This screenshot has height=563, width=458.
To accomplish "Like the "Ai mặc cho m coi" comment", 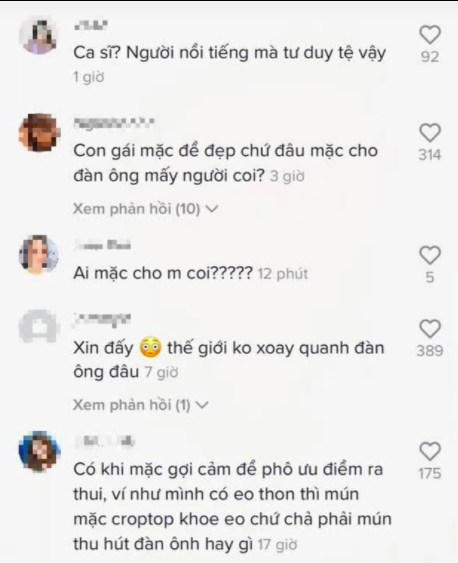I will point(430,256).
